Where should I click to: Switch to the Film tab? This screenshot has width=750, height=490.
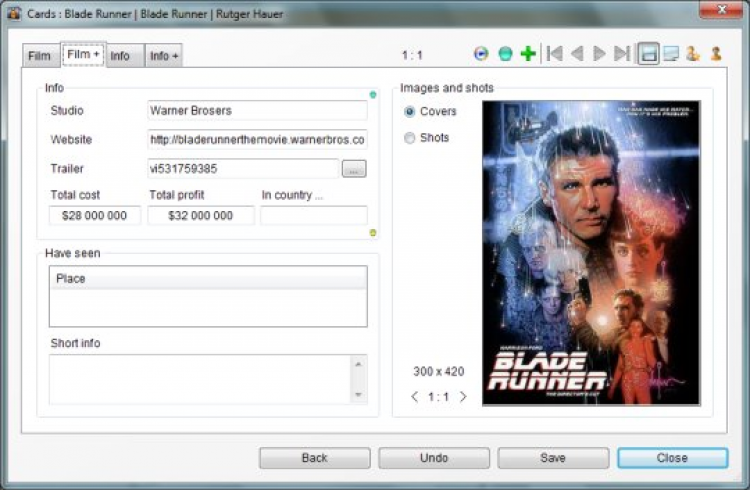(41, 56)
